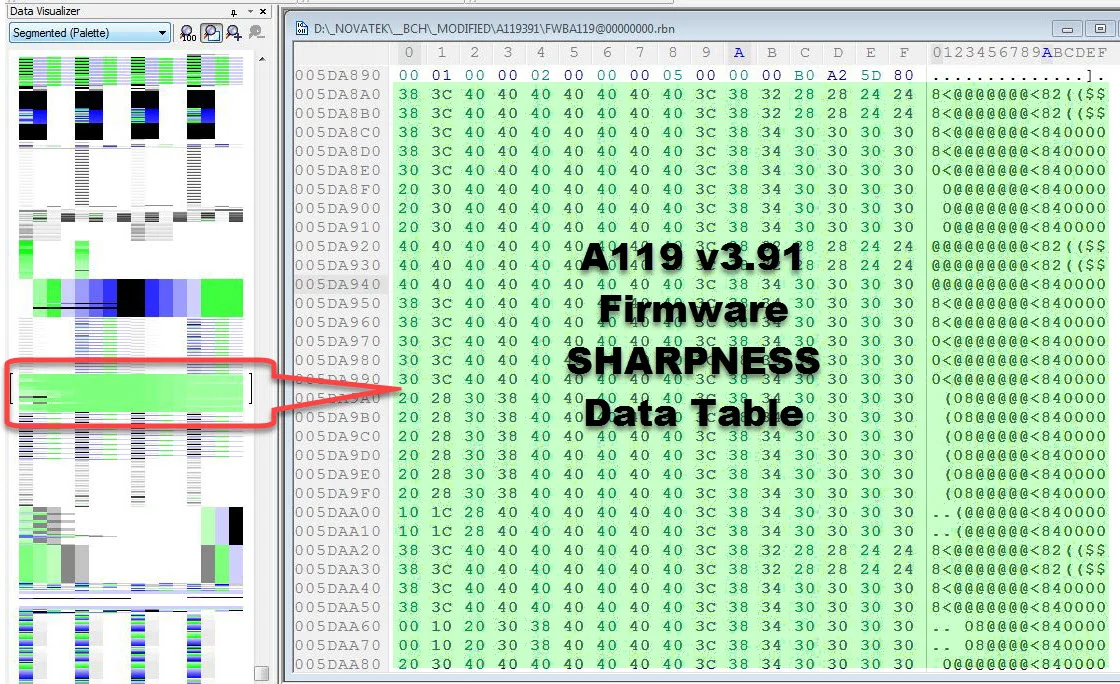Click offset 005DA8A0
Viewport: 1120px width, 684px height.
pyautogui.click(x=338, y=94)
